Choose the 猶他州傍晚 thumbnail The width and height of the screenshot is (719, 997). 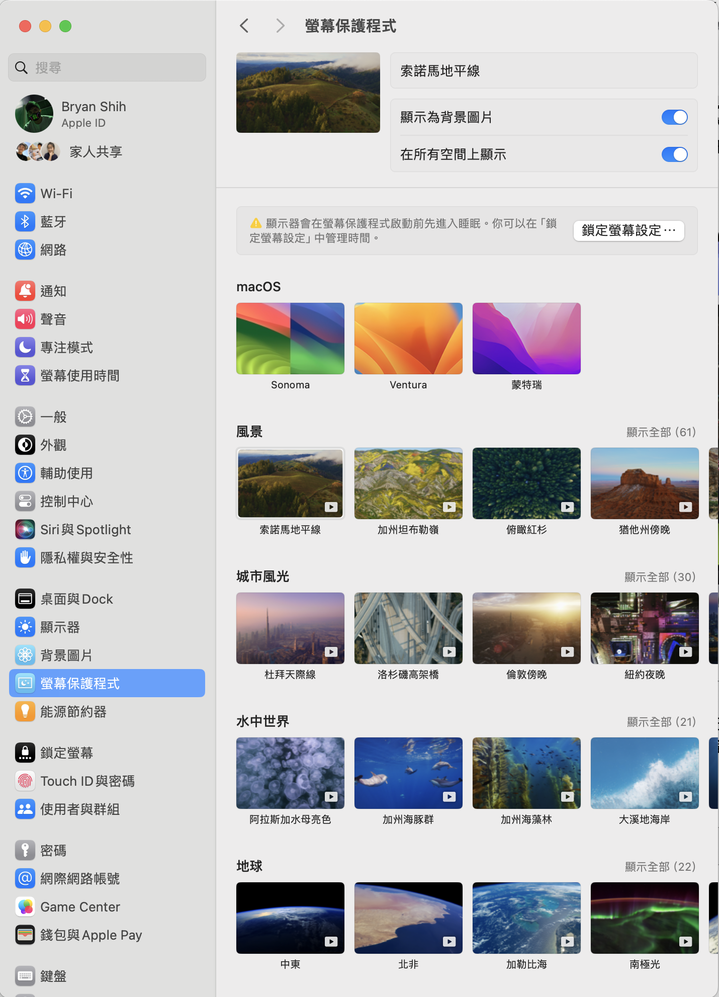[645, 483]
